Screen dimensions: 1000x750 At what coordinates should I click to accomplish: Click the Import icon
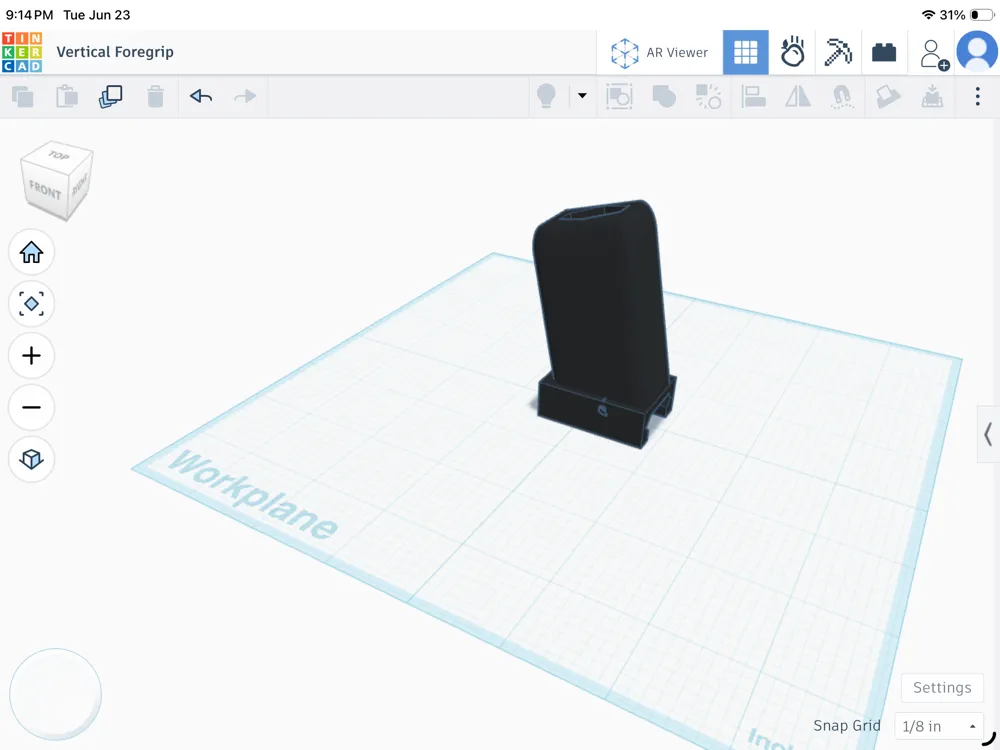point(932,96)
